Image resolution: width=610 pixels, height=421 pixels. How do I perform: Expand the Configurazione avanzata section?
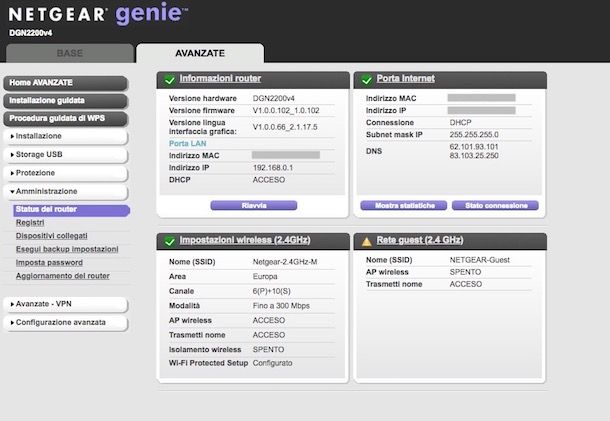(65, 323)
